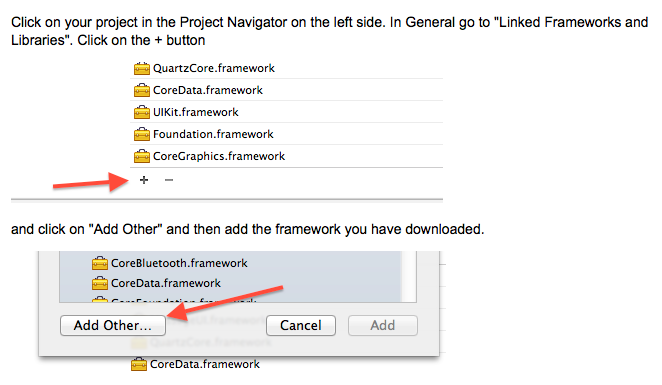Image resolution: width=662 pixels, height=385 pixels.
Task: Highlight the UIKit.framework entry
Action: coord(287,112)
